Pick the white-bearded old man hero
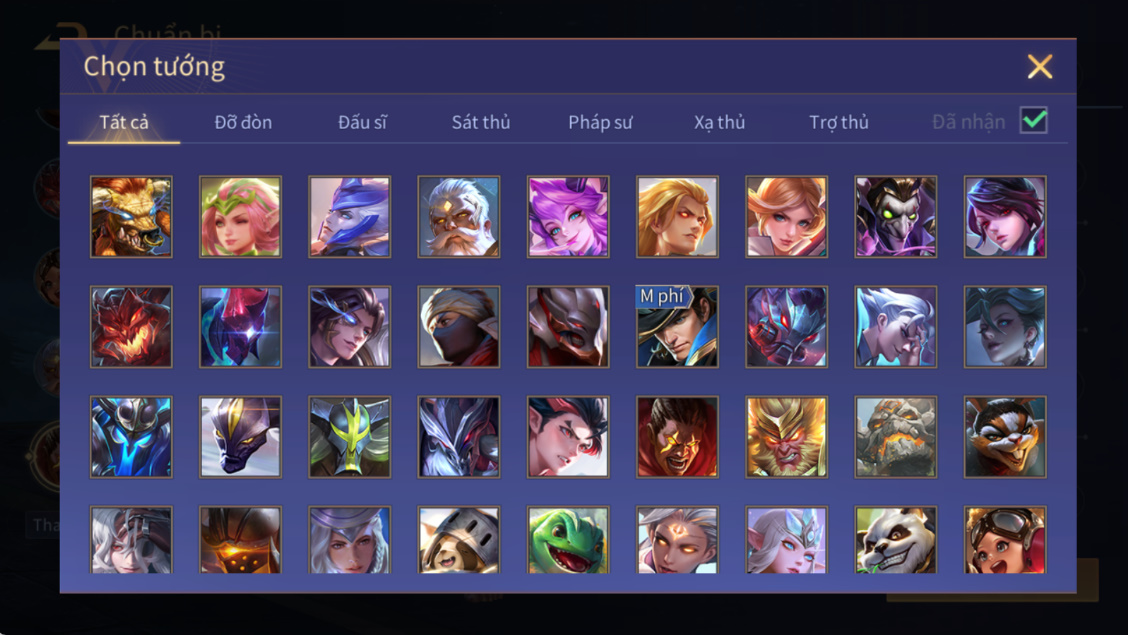The image size is (1128, 635). 458,216
